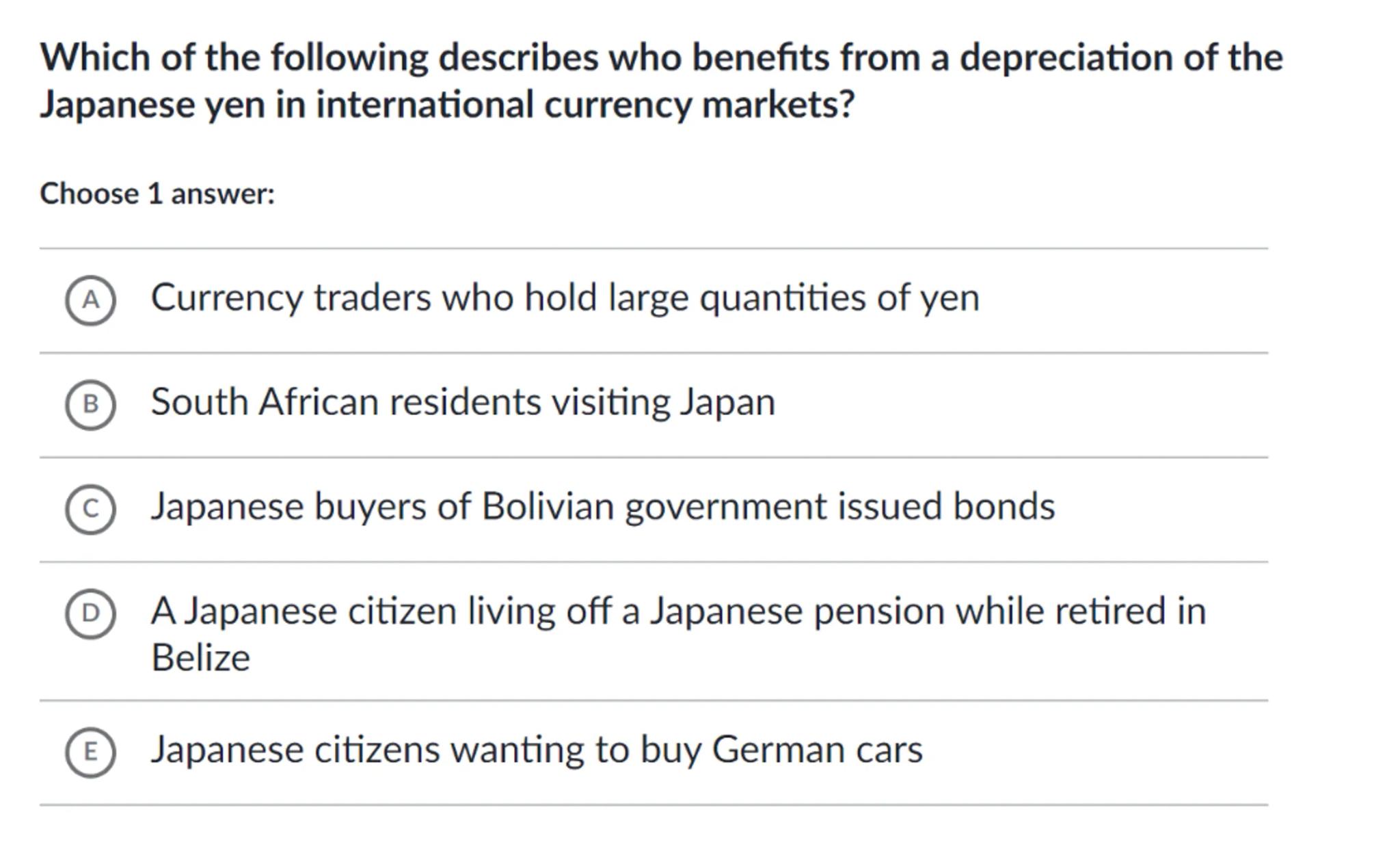Click the word 'Belize' in option D

[200, 658]
